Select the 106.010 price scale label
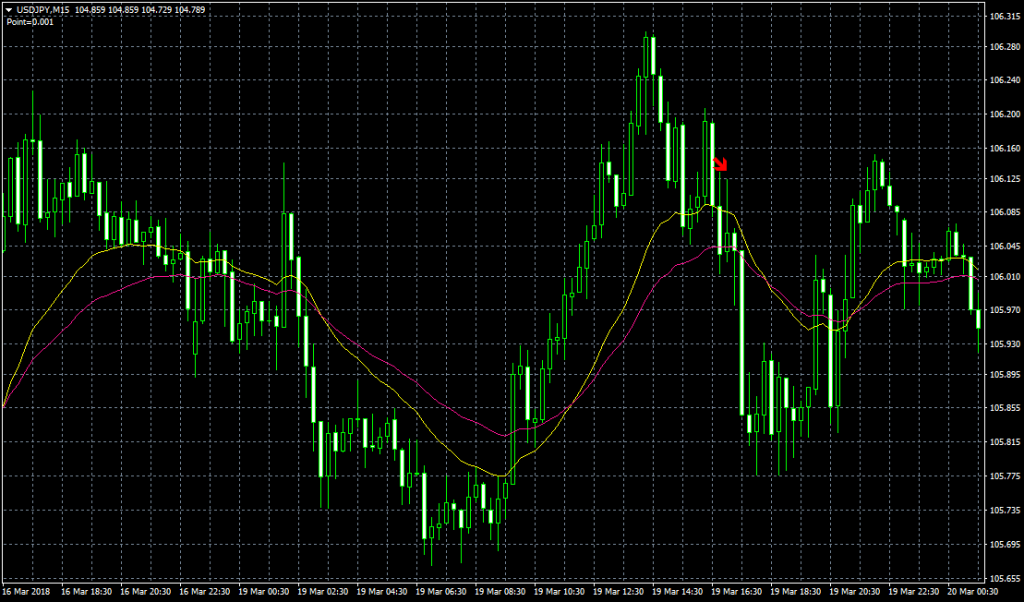Image resolution: width=1024 pixels, height=602 pixels. pos(1003,277)
